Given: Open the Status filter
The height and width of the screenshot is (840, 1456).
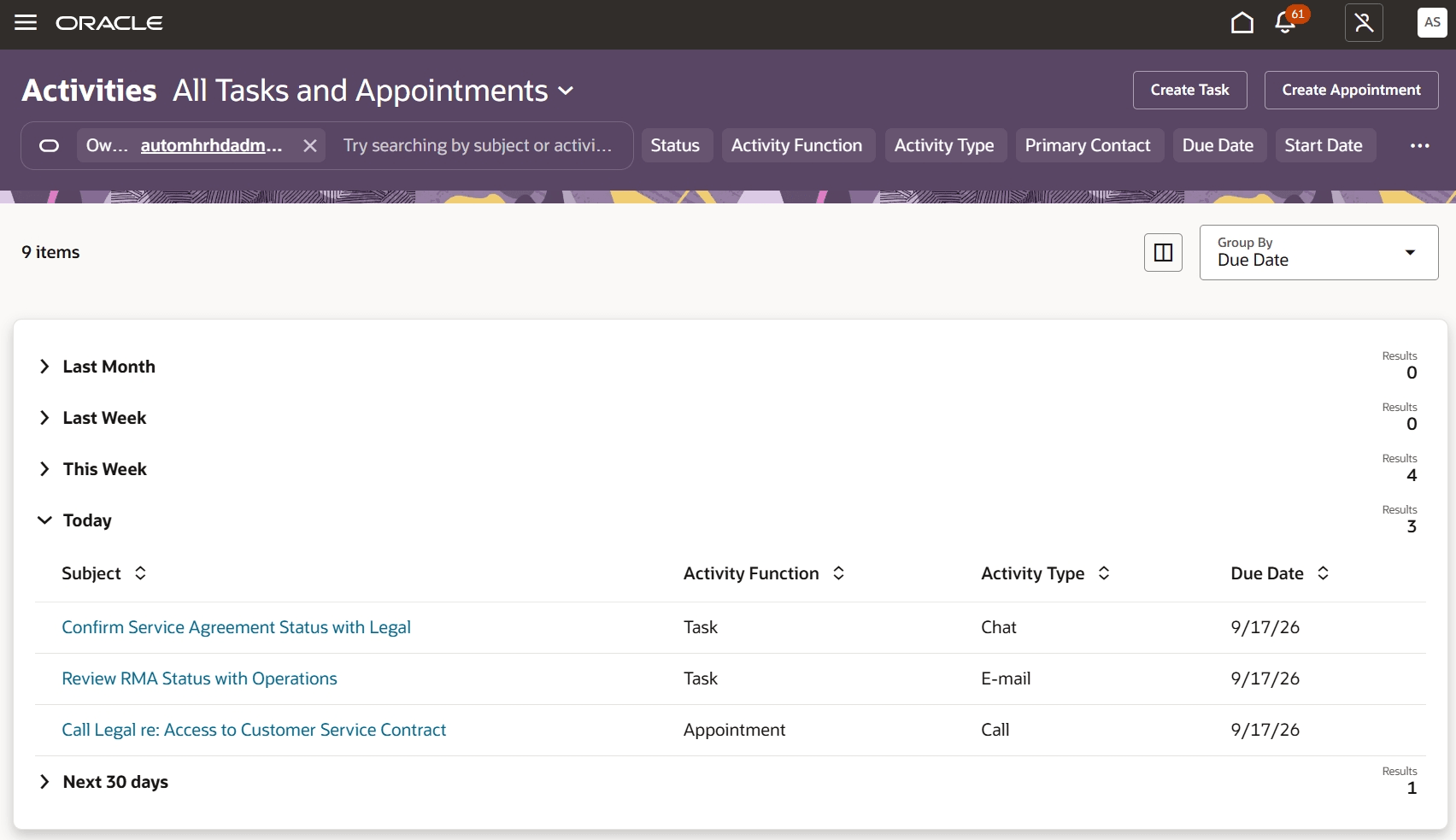Looking at the screenshot, I should click(x=675, y=146).
